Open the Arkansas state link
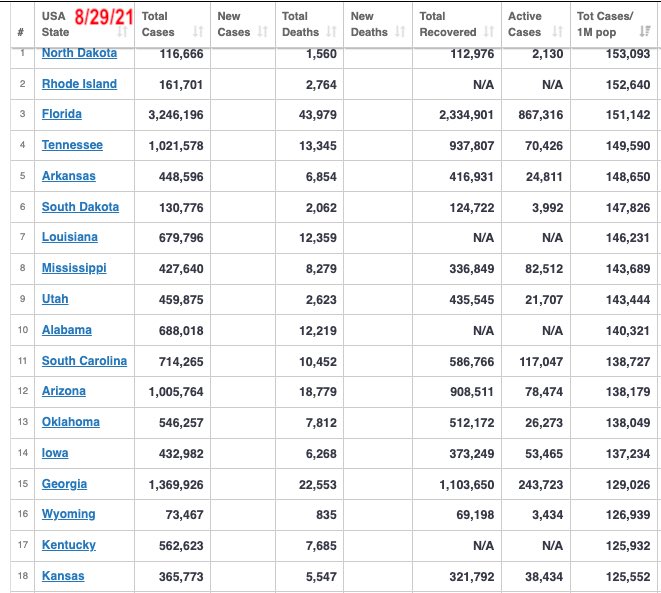661x593 pixels. (x=69, y=176)
